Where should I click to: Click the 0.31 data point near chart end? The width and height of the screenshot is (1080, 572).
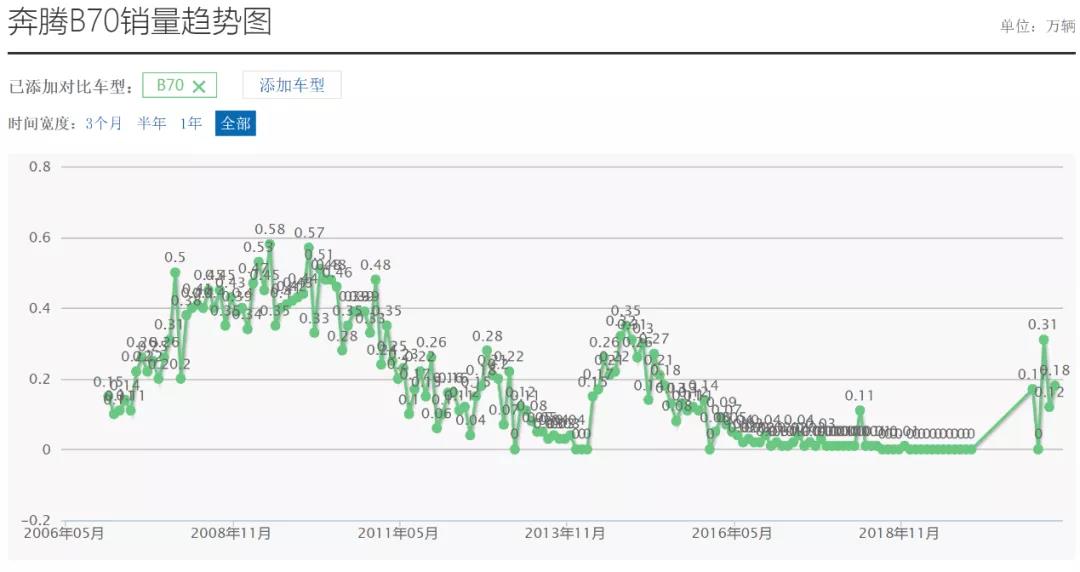click(x=1043, y=340)
